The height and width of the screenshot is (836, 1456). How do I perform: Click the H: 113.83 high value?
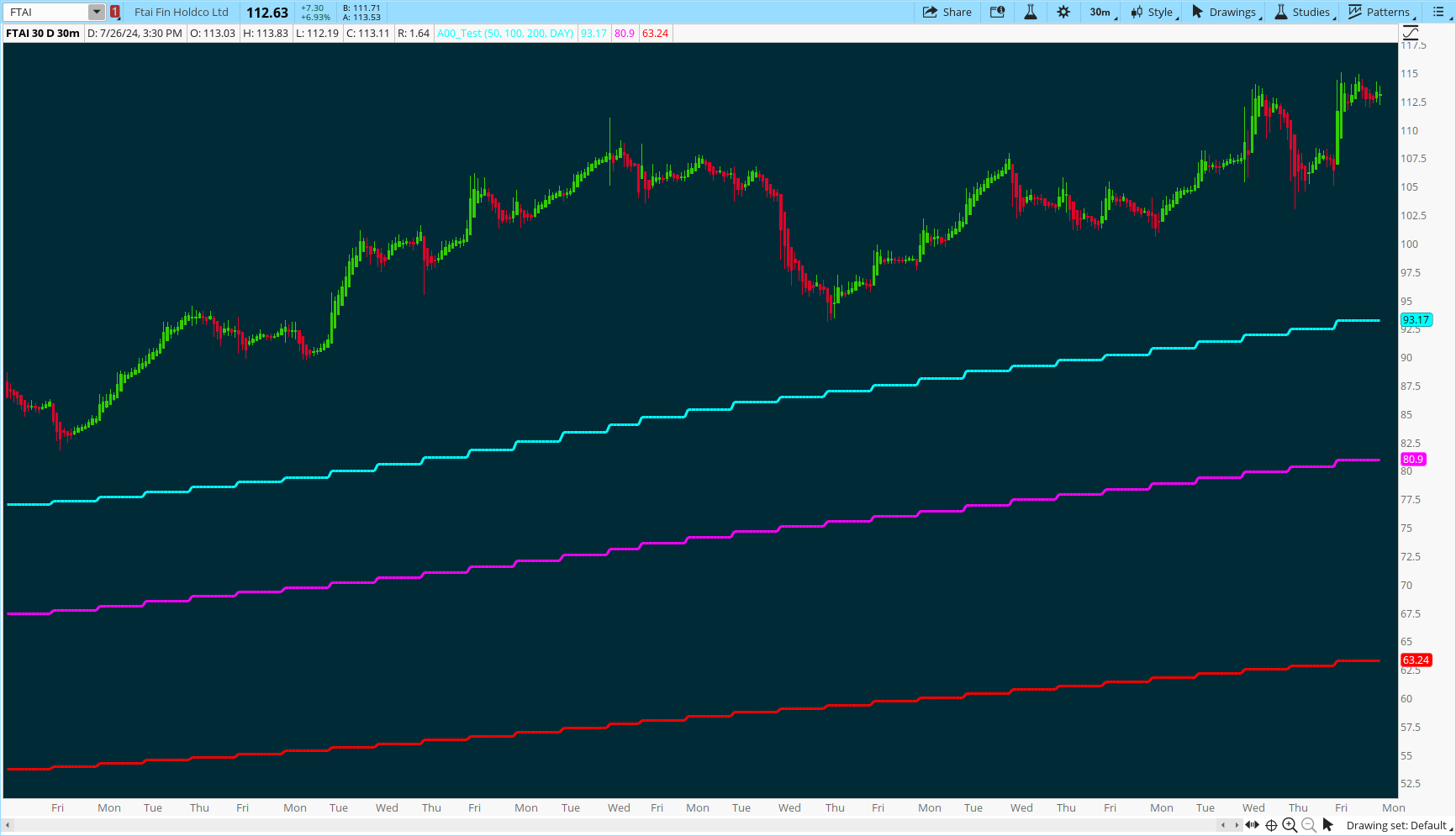coord(266,34)
